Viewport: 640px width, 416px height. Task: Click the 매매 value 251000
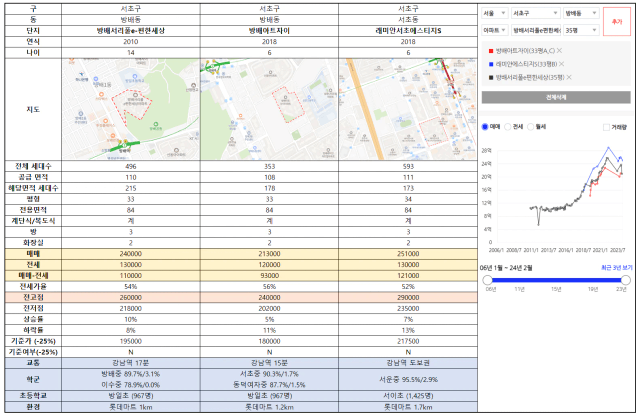coord(408,254)
